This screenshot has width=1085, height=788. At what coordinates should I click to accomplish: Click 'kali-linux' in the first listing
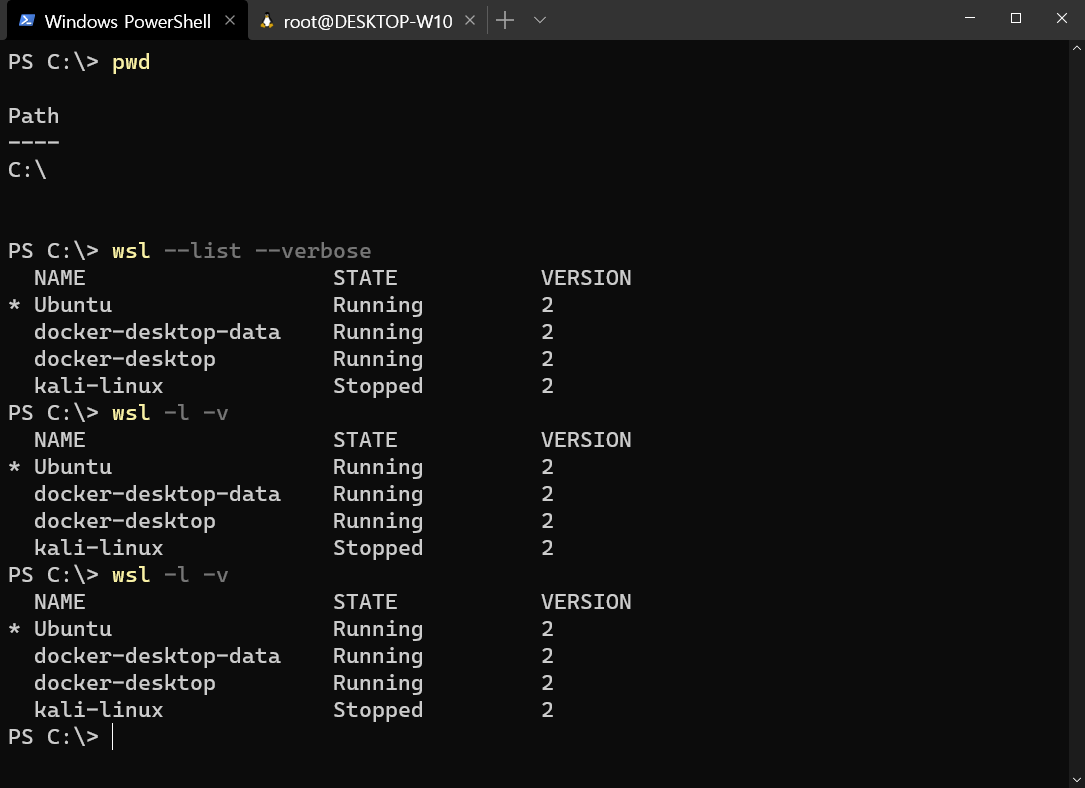pyautogui.click(x=98, y=385)
